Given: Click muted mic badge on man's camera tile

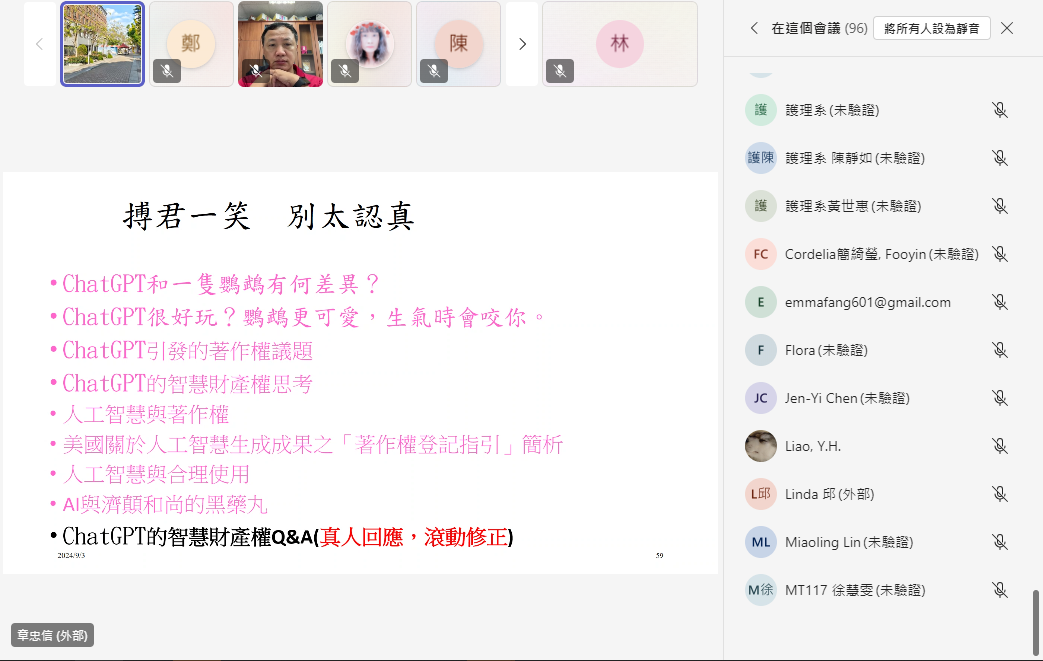Looking at the screenshot, I should coord(255,71).
